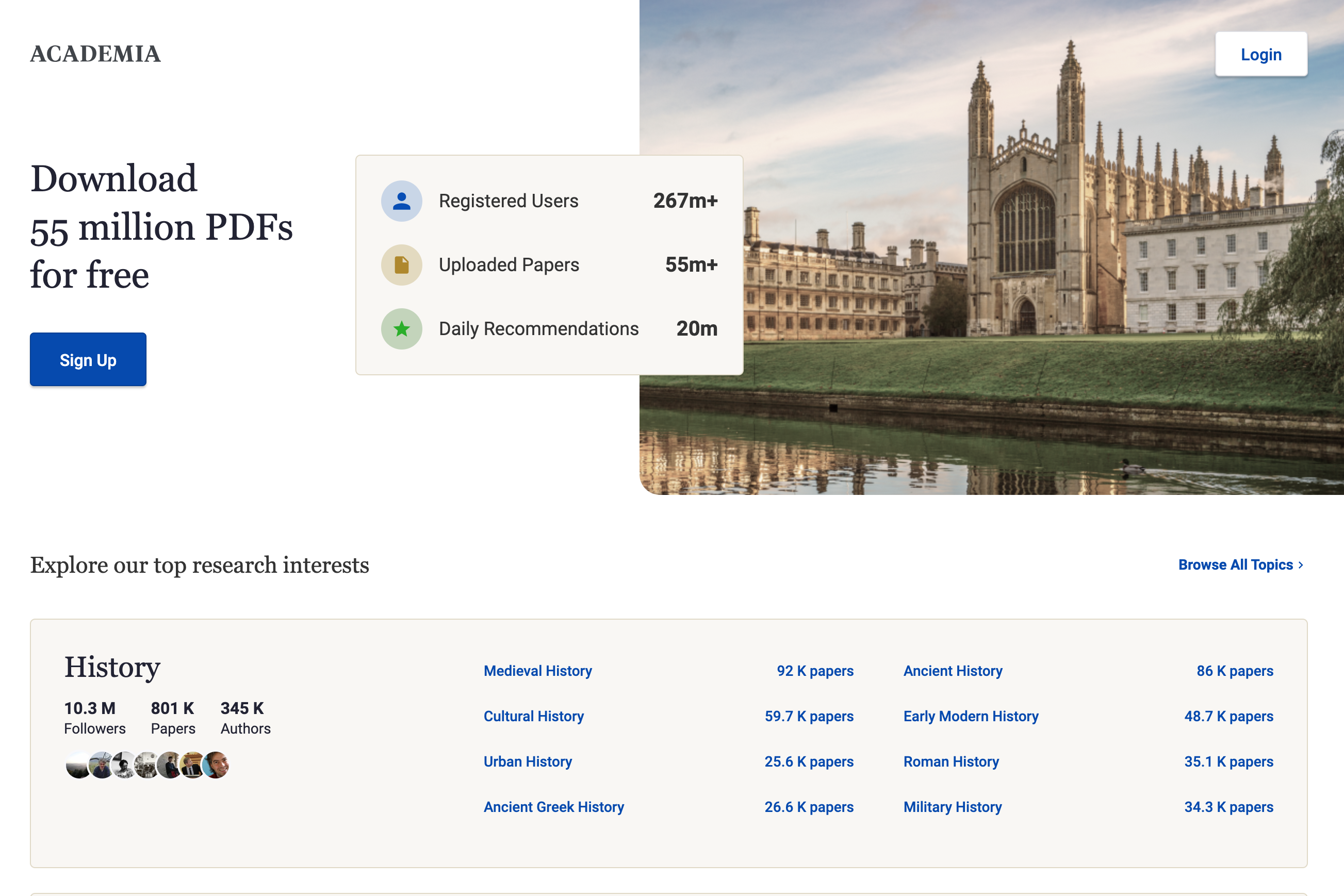Select the Ancient Greek History link

tap(553, 807)
